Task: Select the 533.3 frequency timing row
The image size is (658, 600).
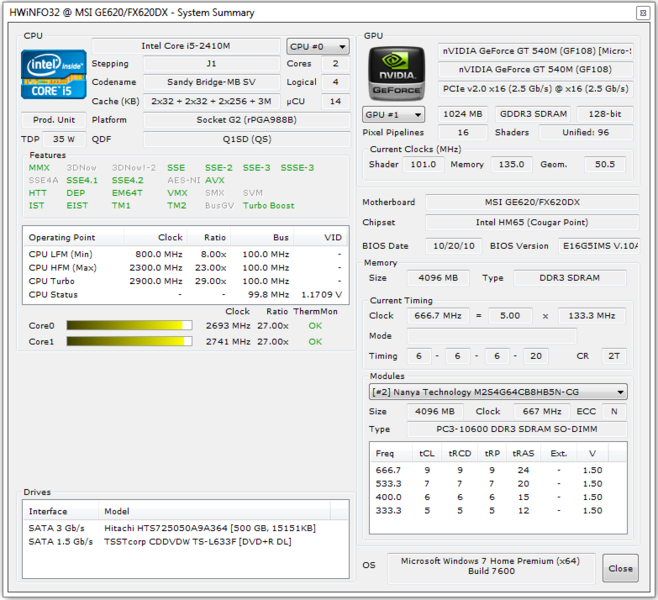Action: click(498, 484)
